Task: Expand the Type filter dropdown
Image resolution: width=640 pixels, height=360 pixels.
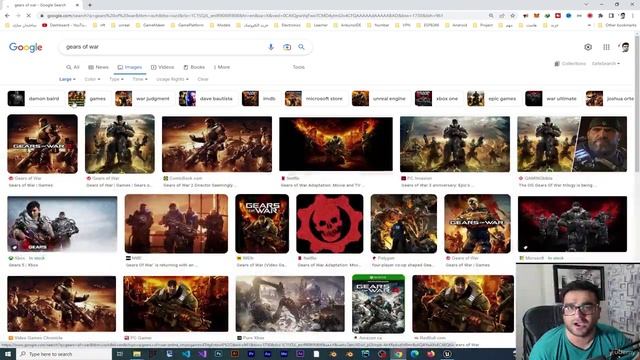Action: [x=116, y=79]
